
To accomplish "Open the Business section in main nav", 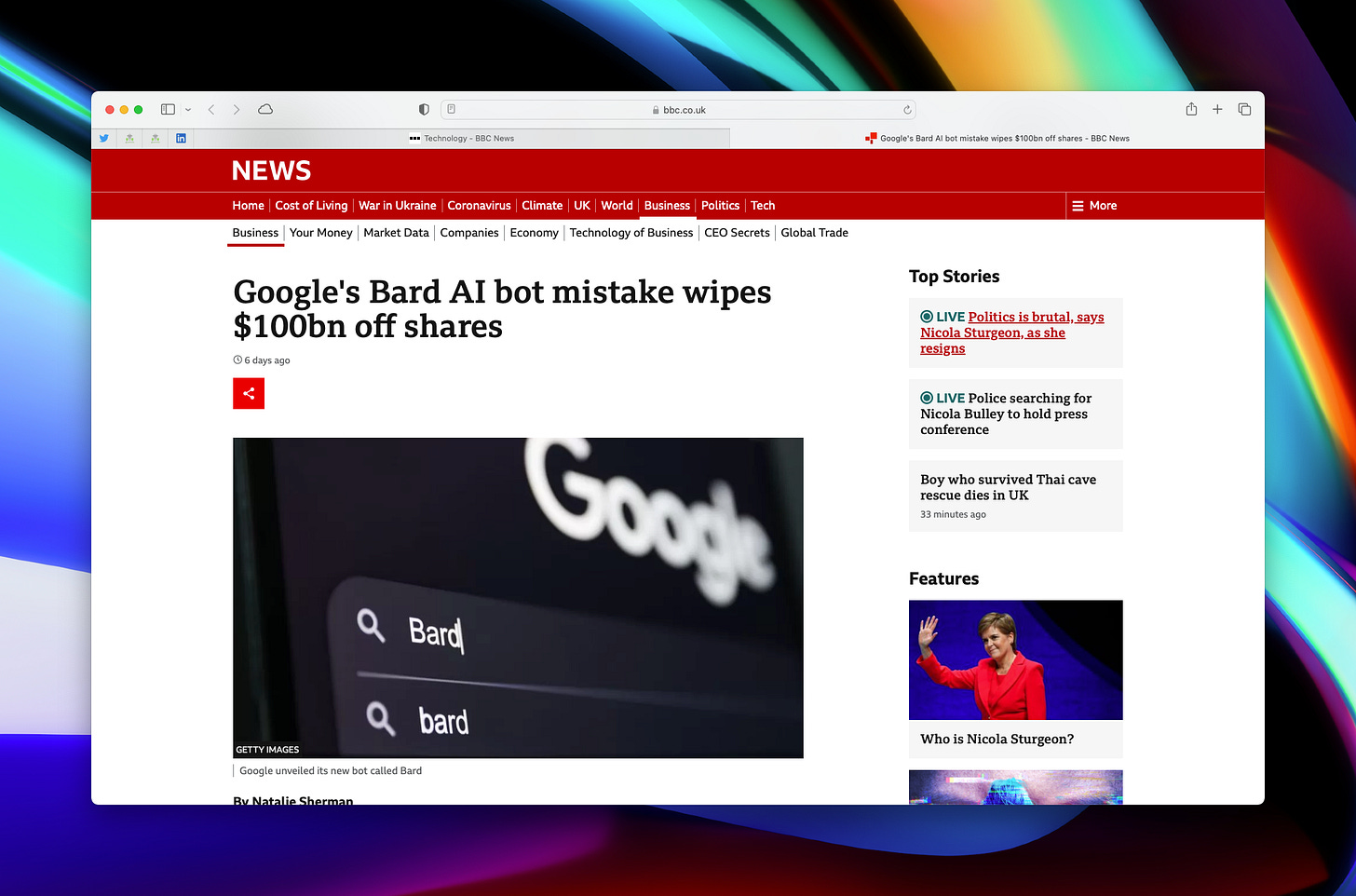I will click(x=667, y=206).
